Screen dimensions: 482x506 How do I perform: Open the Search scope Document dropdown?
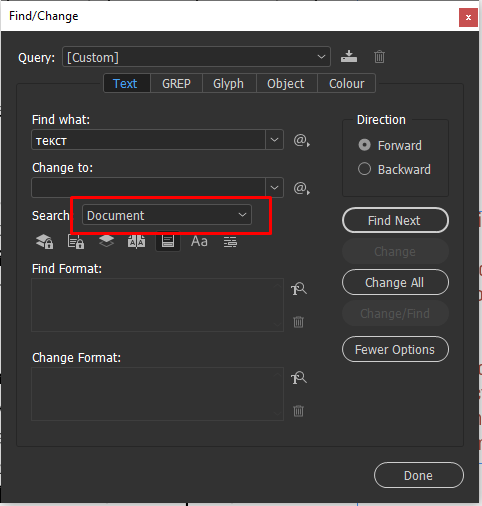[167, 215]
